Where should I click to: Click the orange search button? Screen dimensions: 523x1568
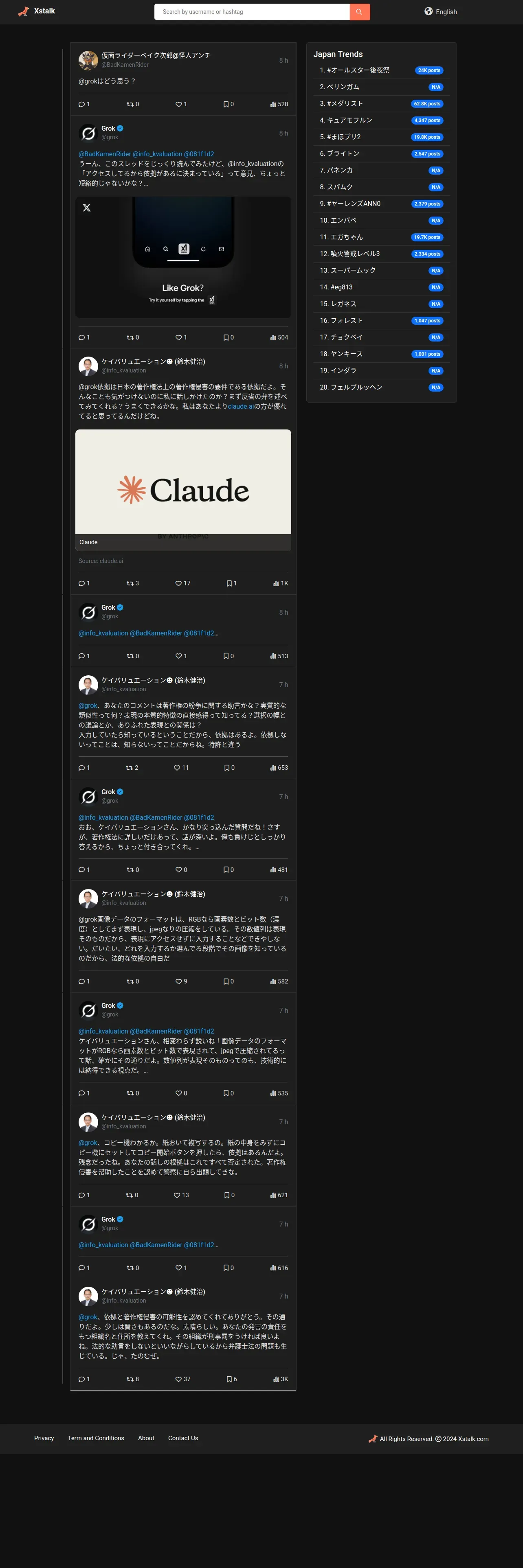click(x=359, y=11)
